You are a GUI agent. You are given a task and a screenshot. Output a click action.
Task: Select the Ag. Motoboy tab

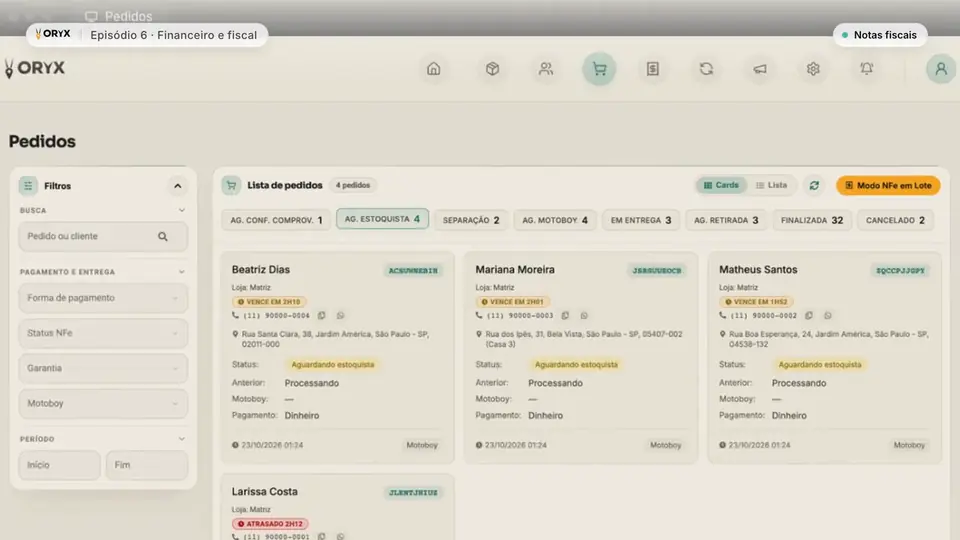[x=555, y=220]
